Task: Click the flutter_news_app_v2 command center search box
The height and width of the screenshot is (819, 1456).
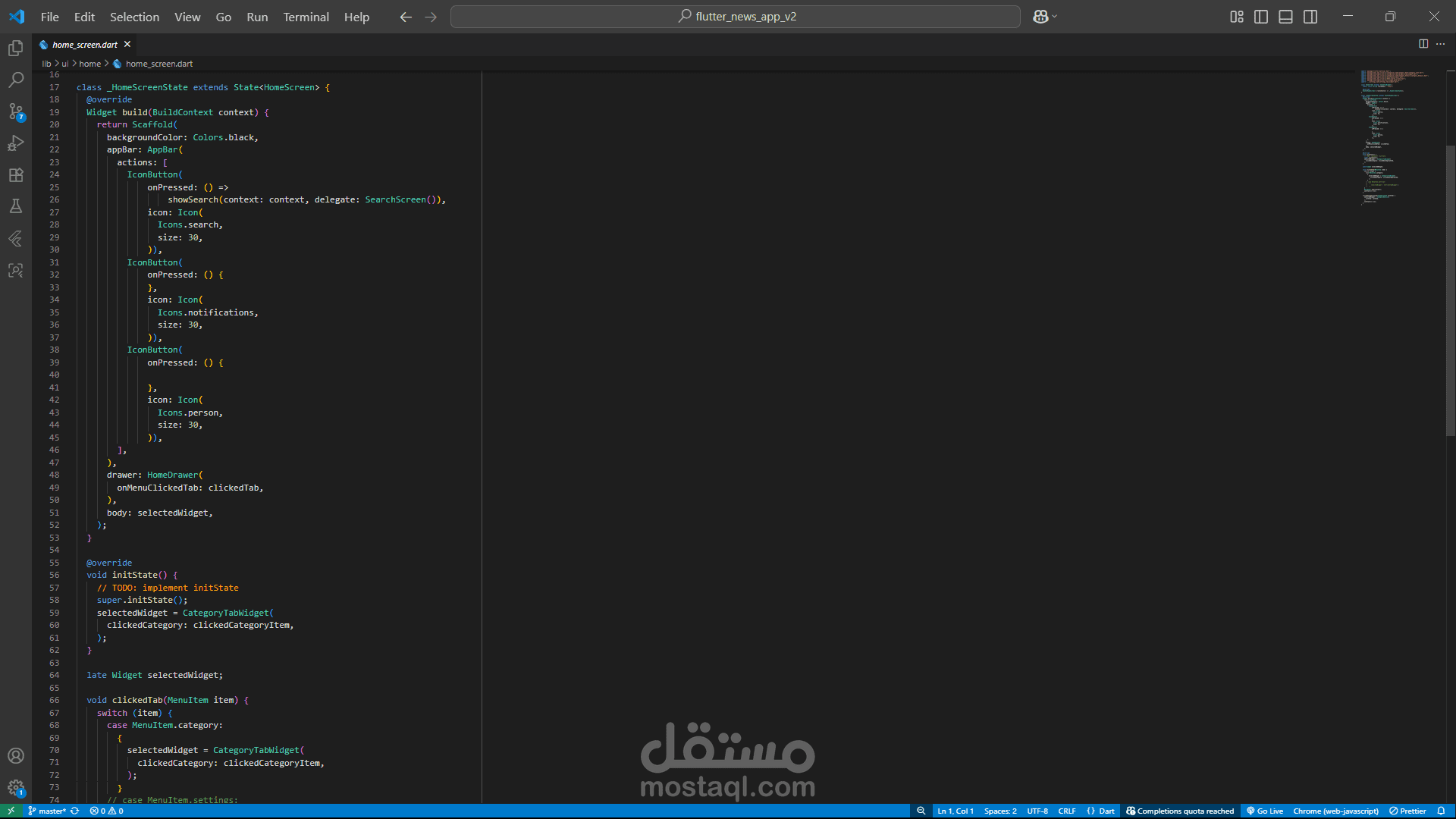Action: coord(736,17)
